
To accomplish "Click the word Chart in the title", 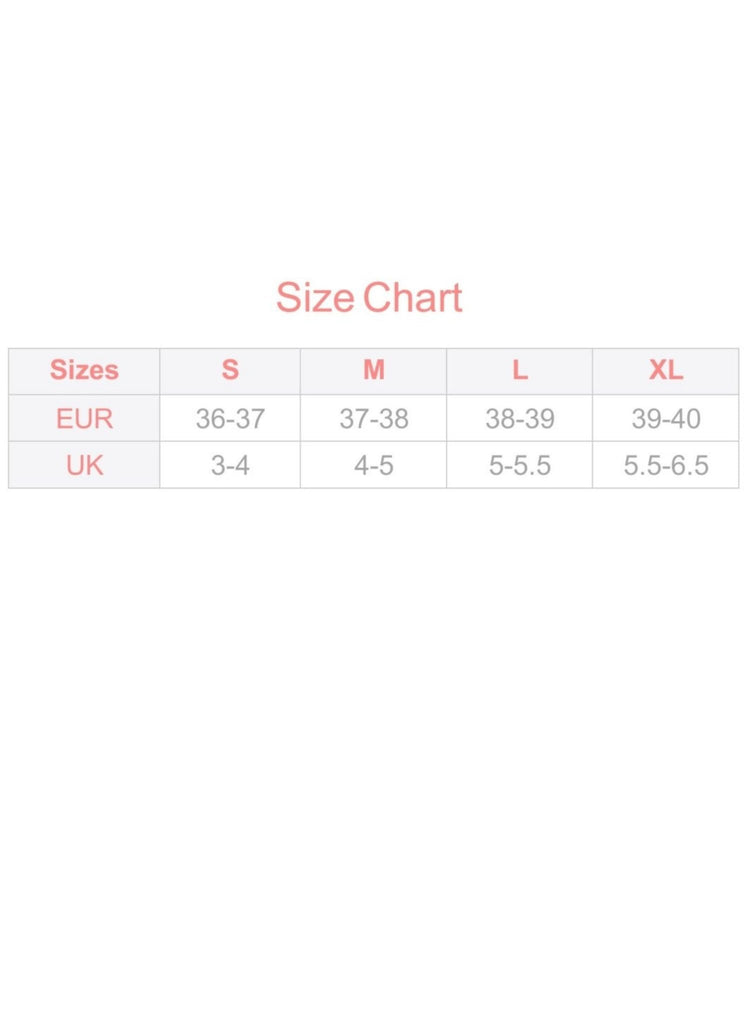I will point(412,298).
